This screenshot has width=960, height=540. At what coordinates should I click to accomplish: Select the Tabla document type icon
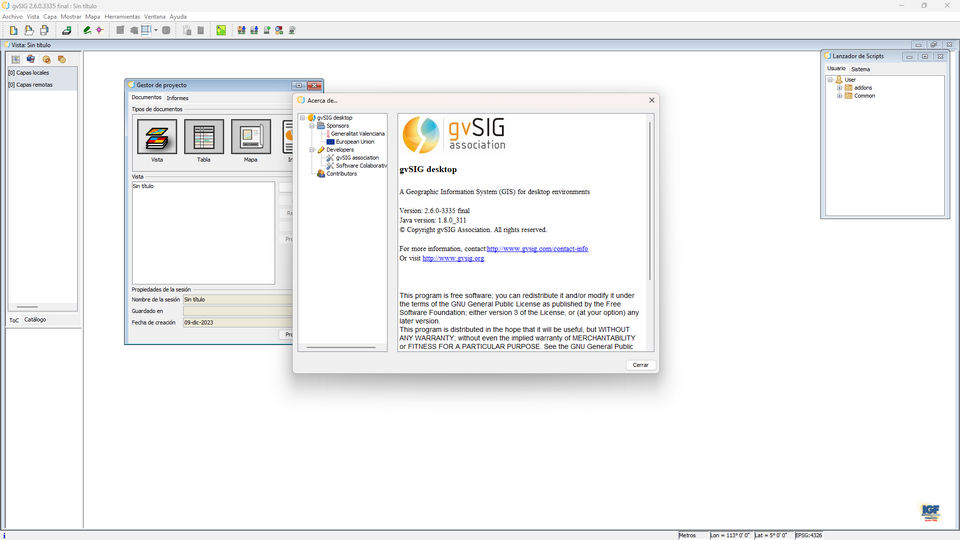(204, 137)
